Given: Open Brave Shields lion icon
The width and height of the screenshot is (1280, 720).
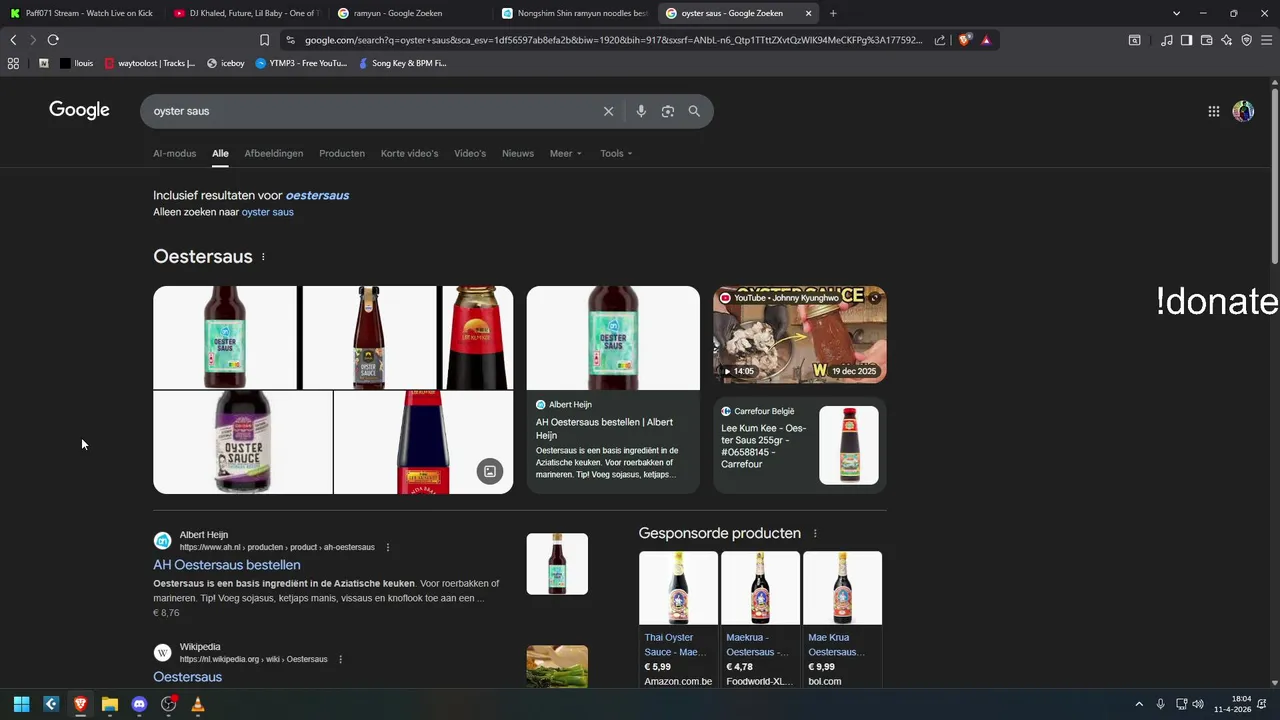Looking at the screenshot, I should (x=964, y=40).
